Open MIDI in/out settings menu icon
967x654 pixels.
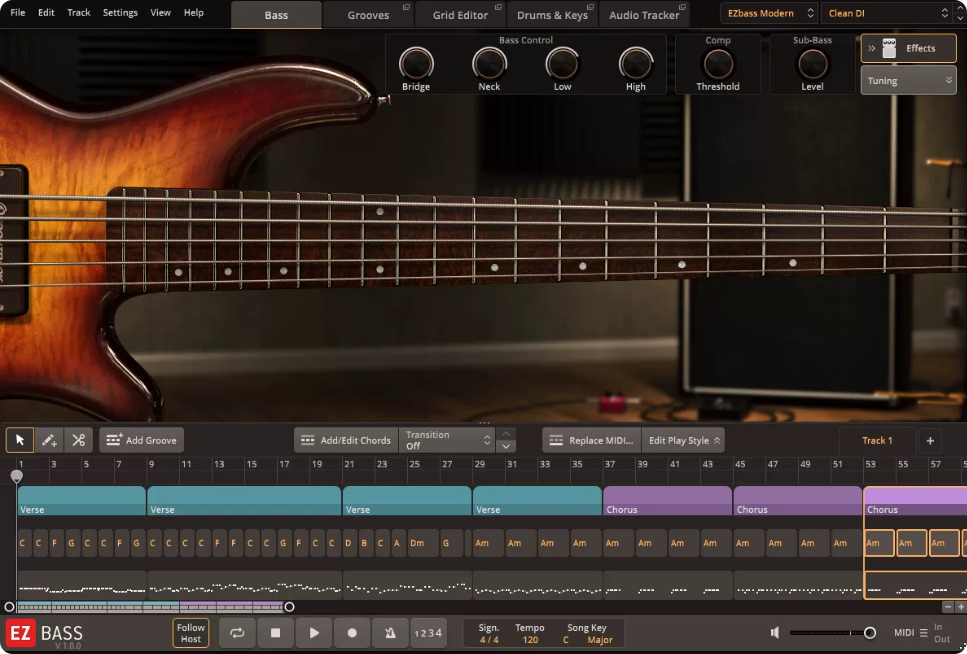pos(923,632)
